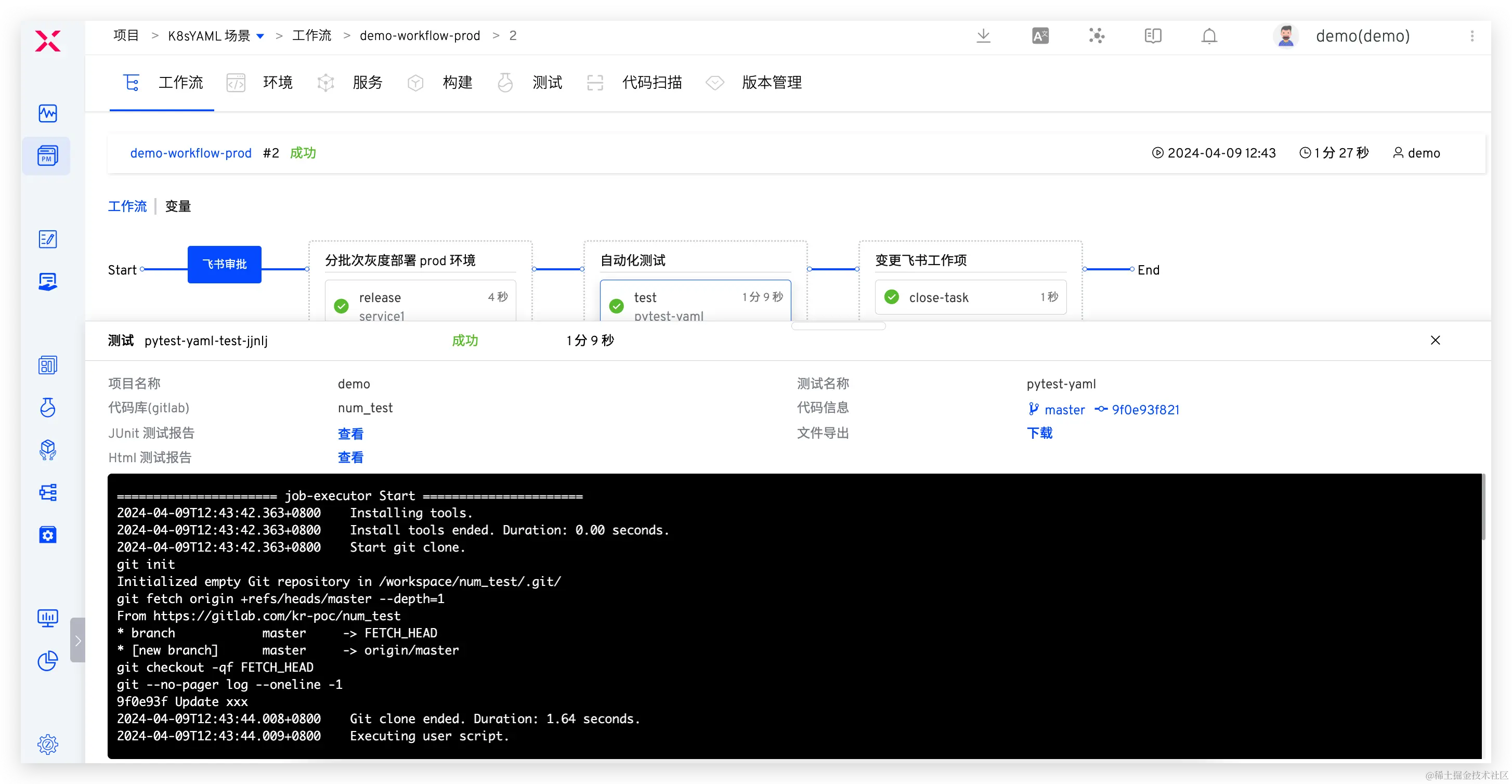Open the language translation icon
The height and width of the screenshot is (784, 1512).
pyautogui.click(x=1040, y=36)
